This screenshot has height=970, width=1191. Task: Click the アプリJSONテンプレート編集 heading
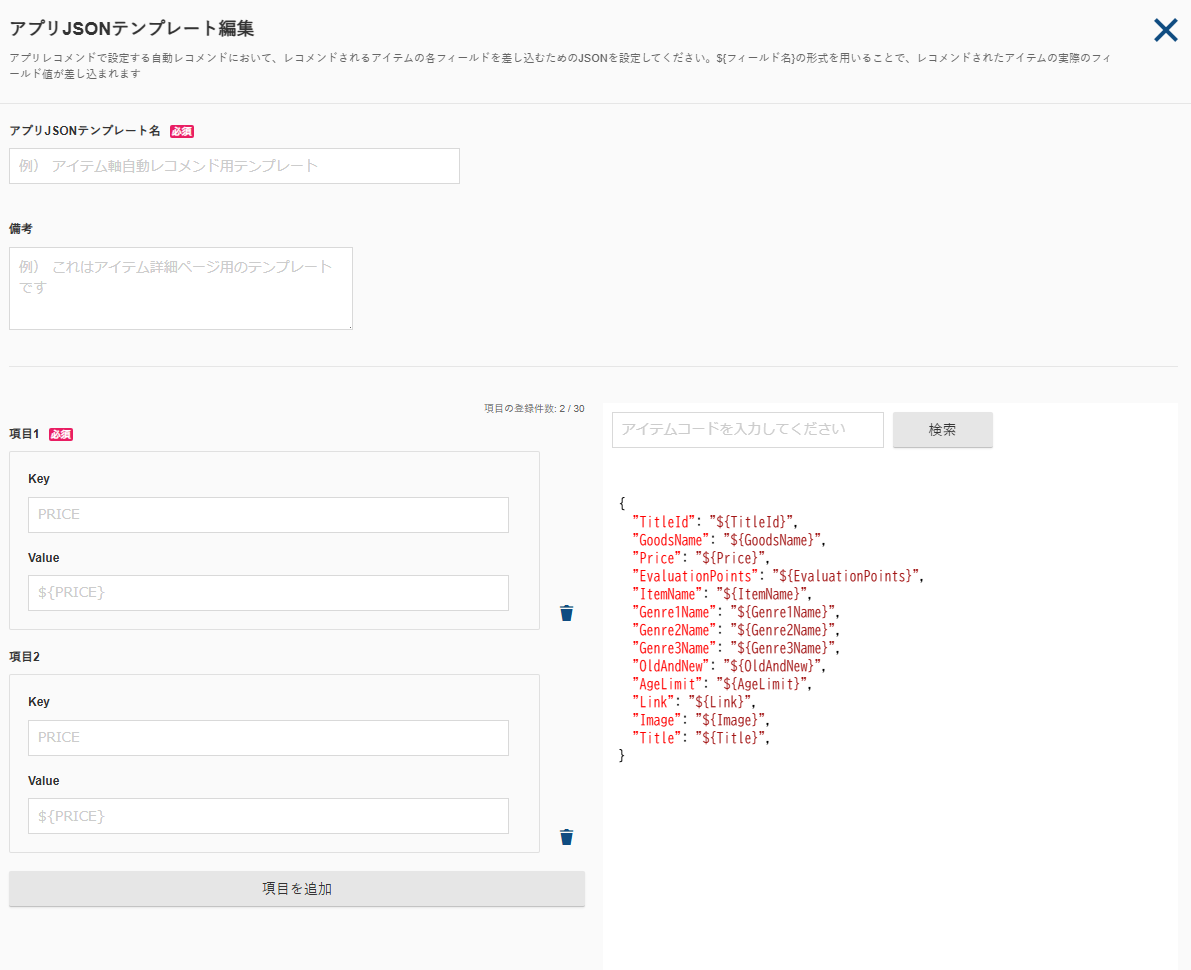tap(131, 29)
